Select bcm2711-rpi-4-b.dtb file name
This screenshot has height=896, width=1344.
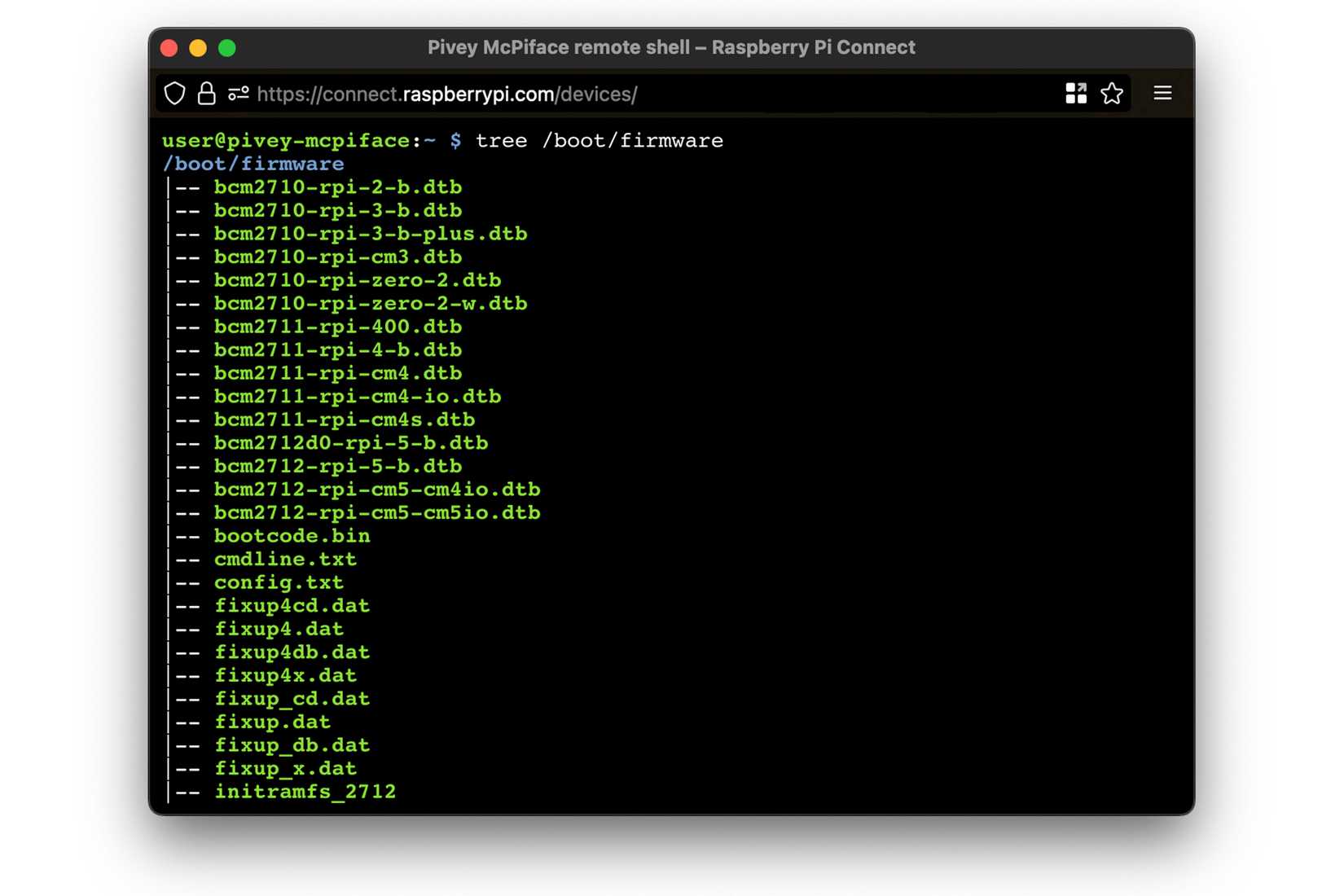tap(338, 349)
